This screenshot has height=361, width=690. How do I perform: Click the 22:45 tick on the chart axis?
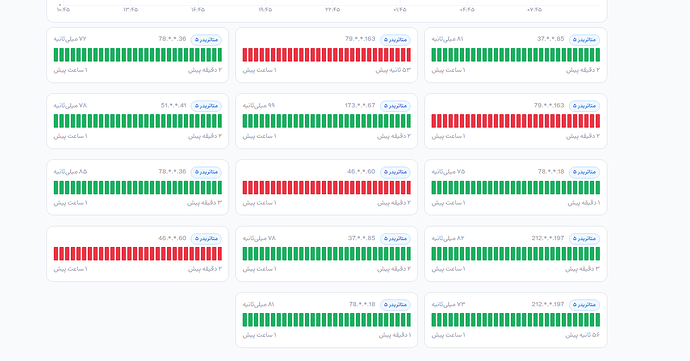[x=333, y=9]
